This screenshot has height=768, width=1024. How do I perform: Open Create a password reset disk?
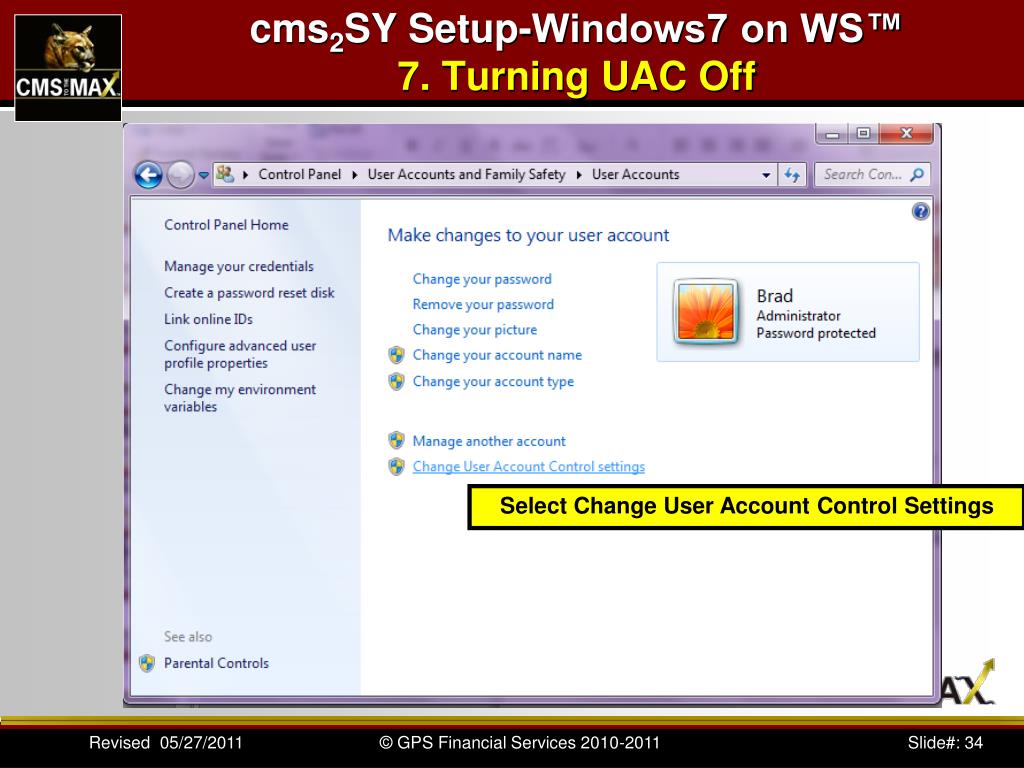pyautogui.click(x=249, y=293)
